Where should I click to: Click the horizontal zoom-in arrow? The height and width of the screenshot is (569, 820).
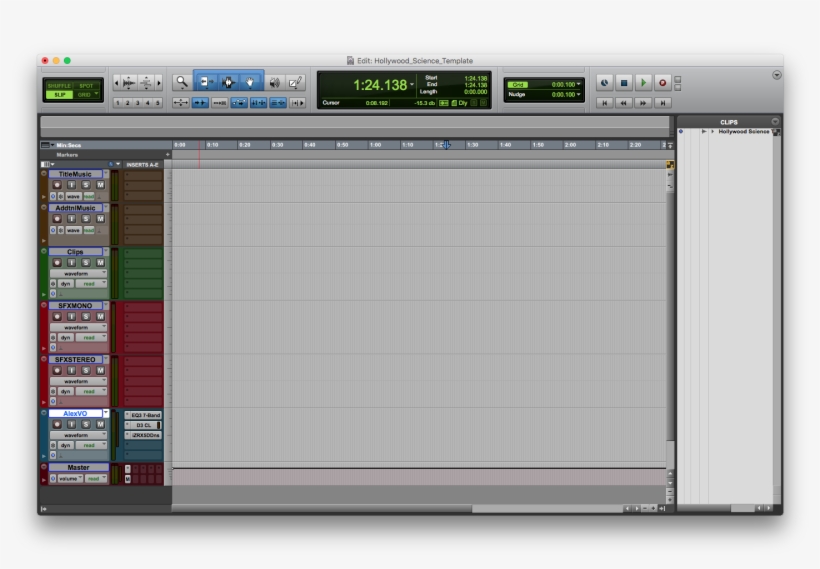tap(159, 83)
